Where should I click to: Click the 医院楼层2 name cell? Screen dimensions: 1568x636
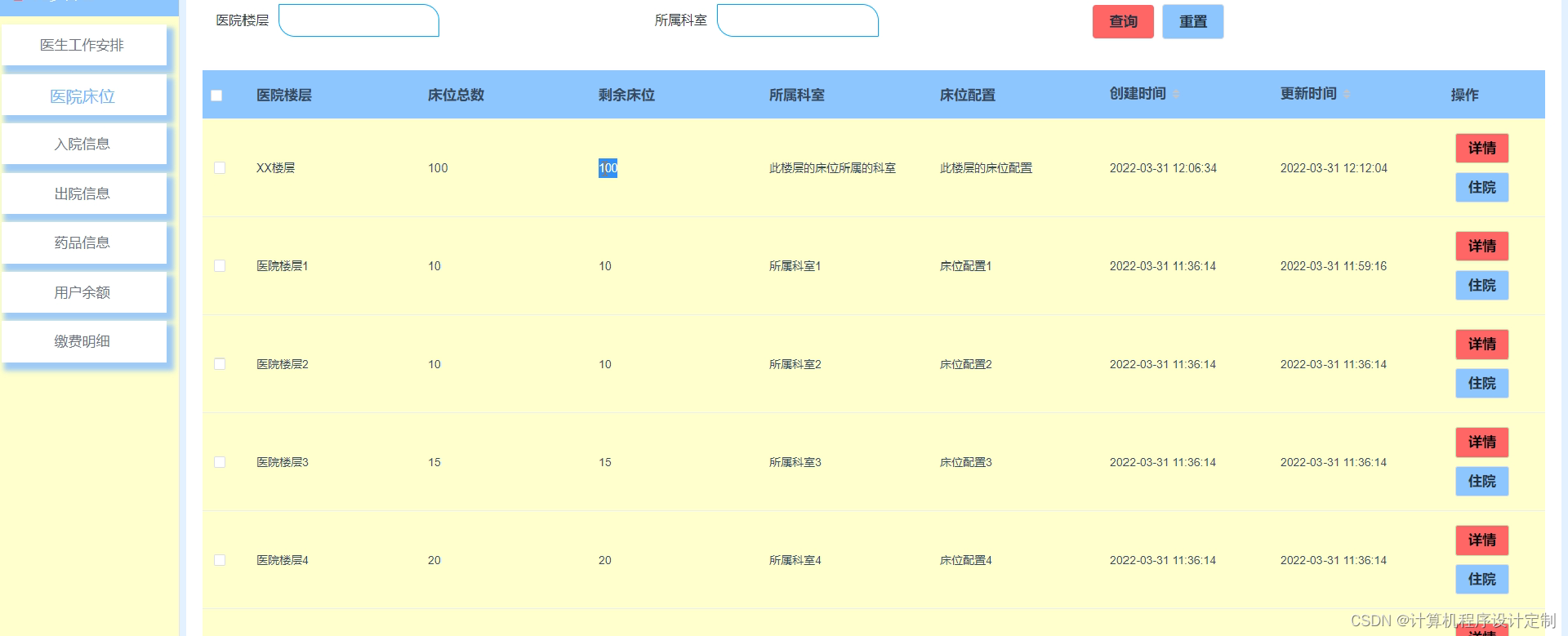click(283, 364)
